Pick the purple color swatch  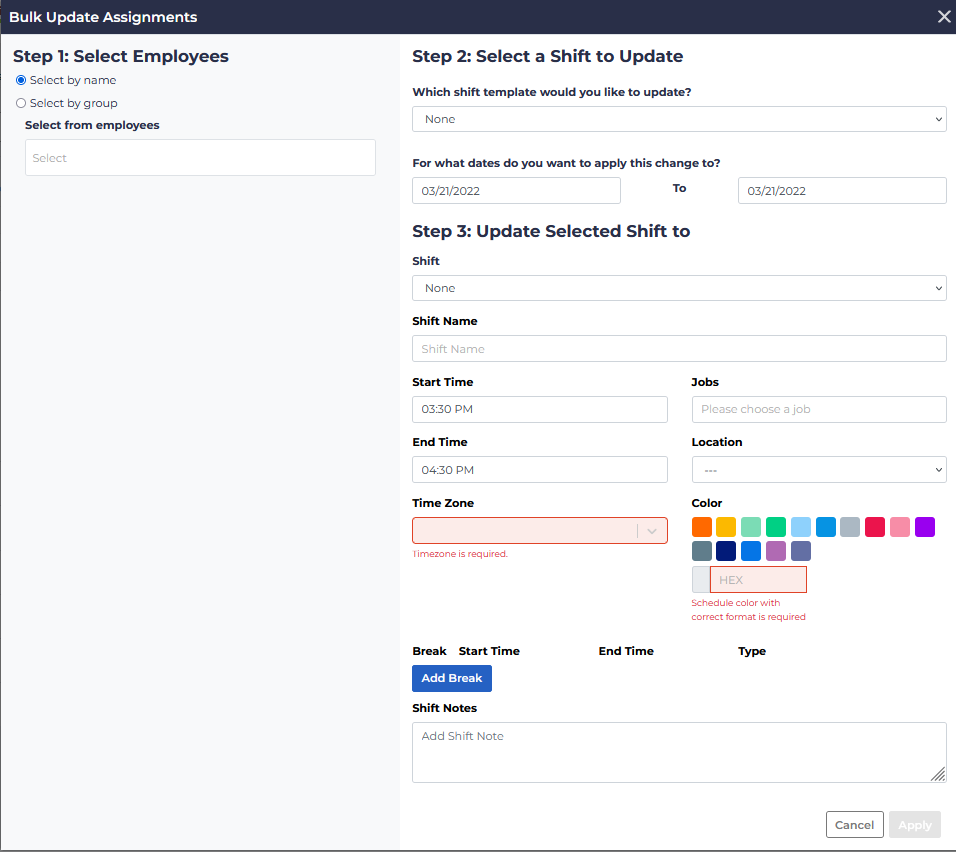pyautogui.click(x=925, y=526)
